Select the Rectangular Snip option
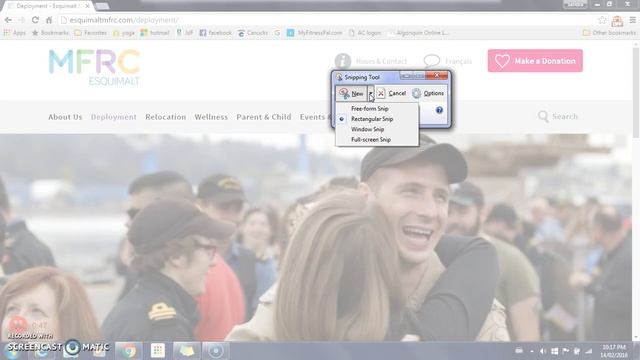640x360 pixels. click(x=372, y=119)
